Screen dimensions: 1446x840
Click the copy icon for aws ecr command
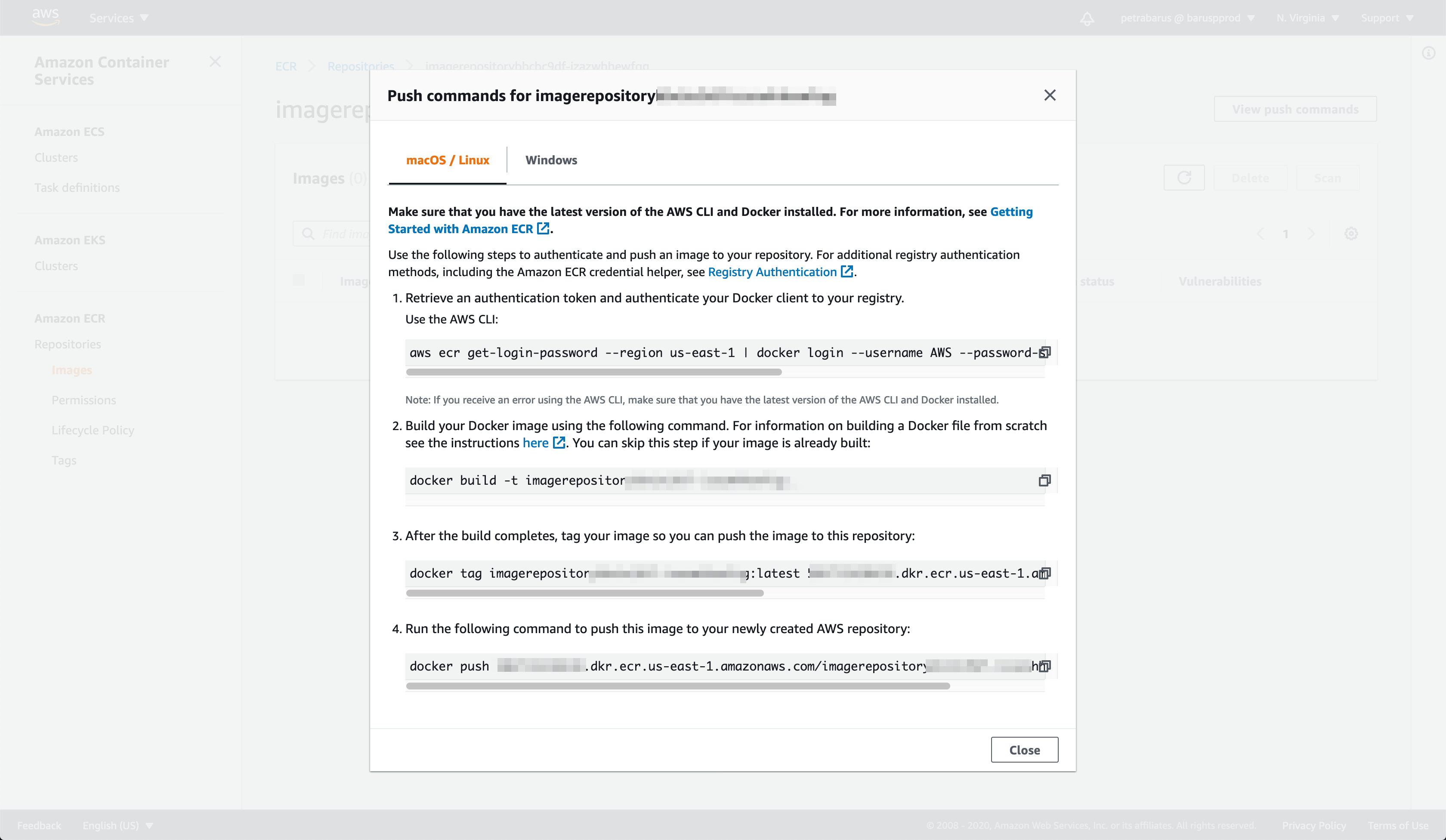pyautogui.click(x=1044, y=352)
